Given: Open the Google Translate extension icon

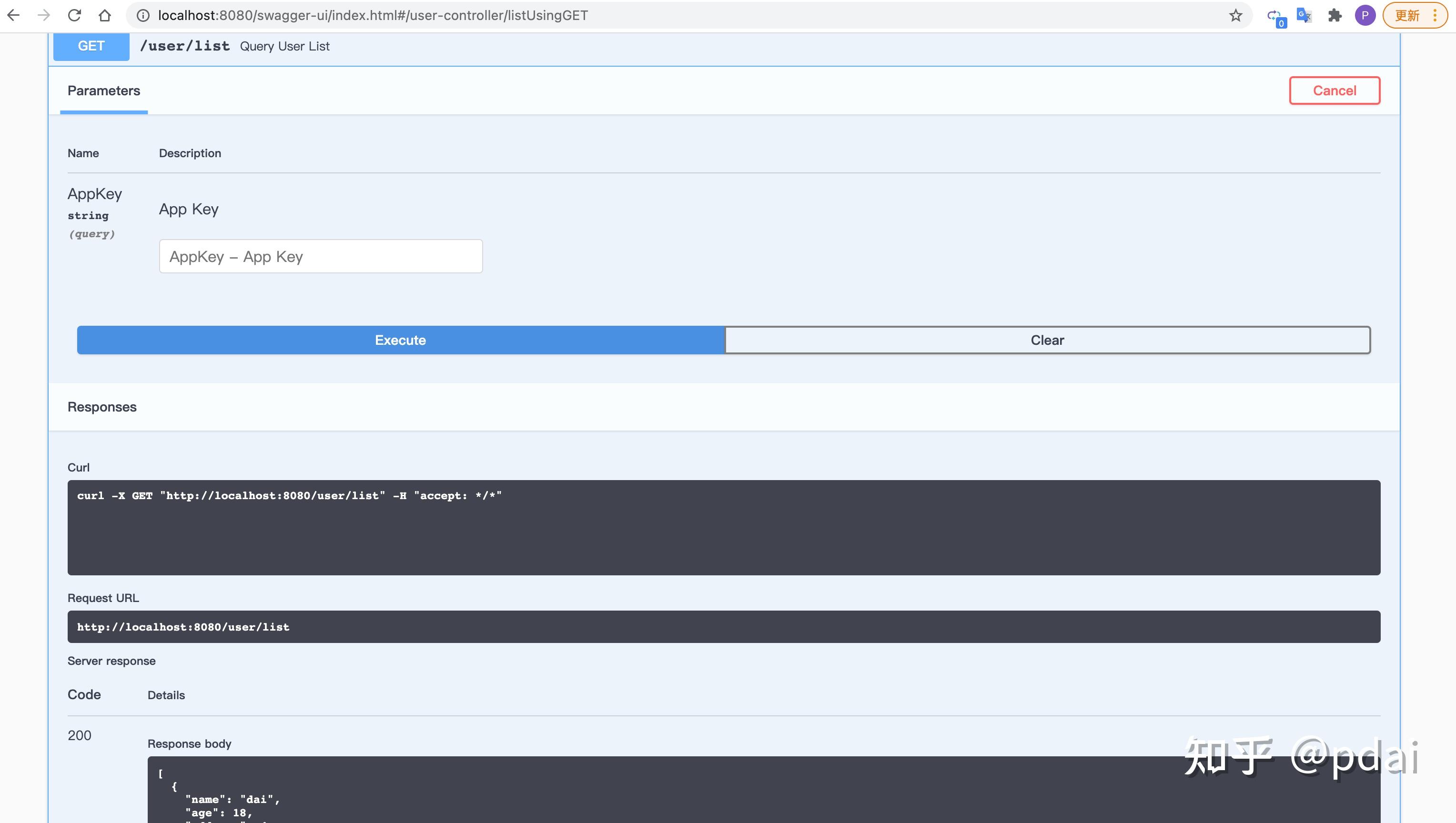Looking at the screenshot, I should (x=1304, y=15).
